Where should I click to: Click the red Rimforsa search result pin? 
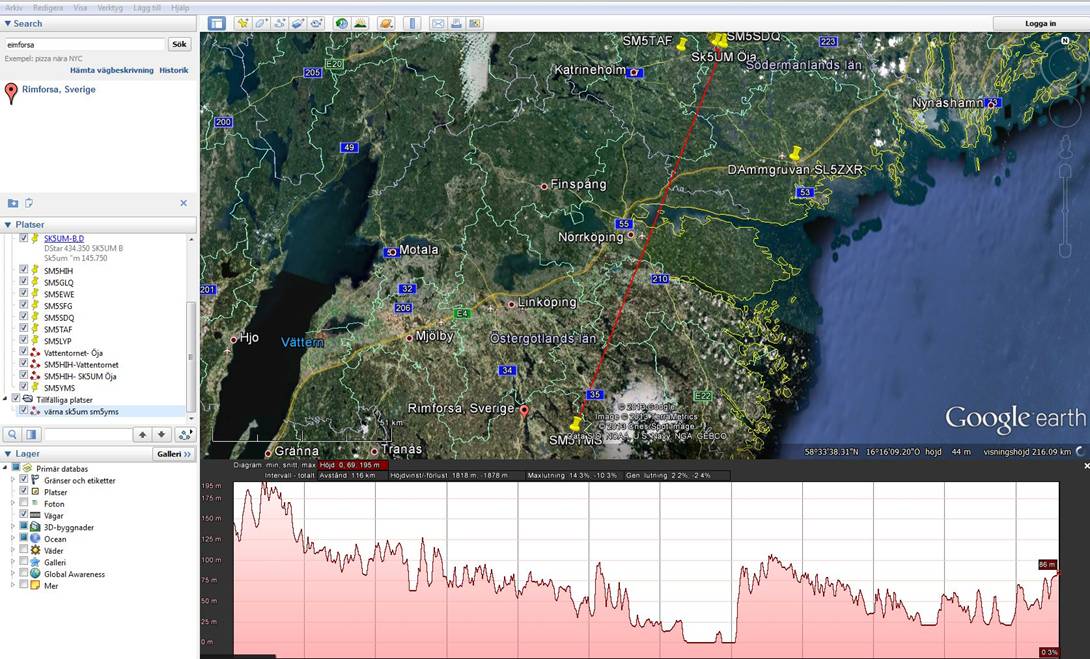pyautogui.click(x=11, y=92)
